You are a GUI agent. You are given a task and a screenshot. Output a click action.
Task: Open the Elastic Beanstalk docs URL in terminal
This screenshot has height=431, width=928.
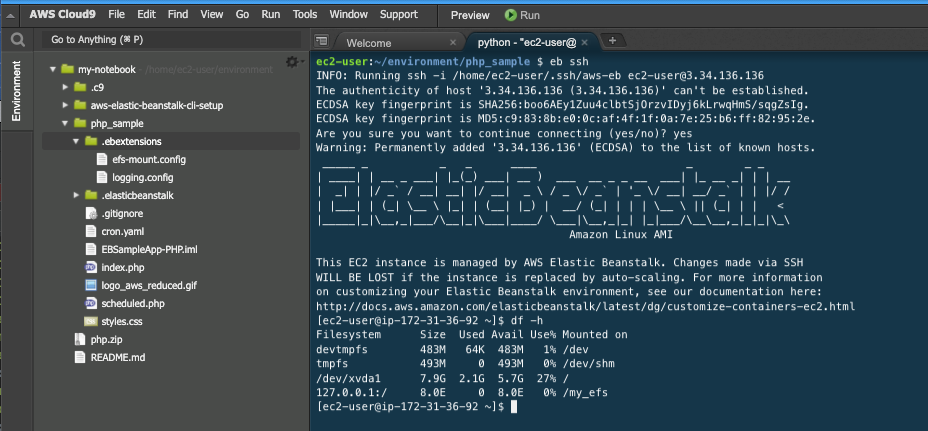pos(585,307)
